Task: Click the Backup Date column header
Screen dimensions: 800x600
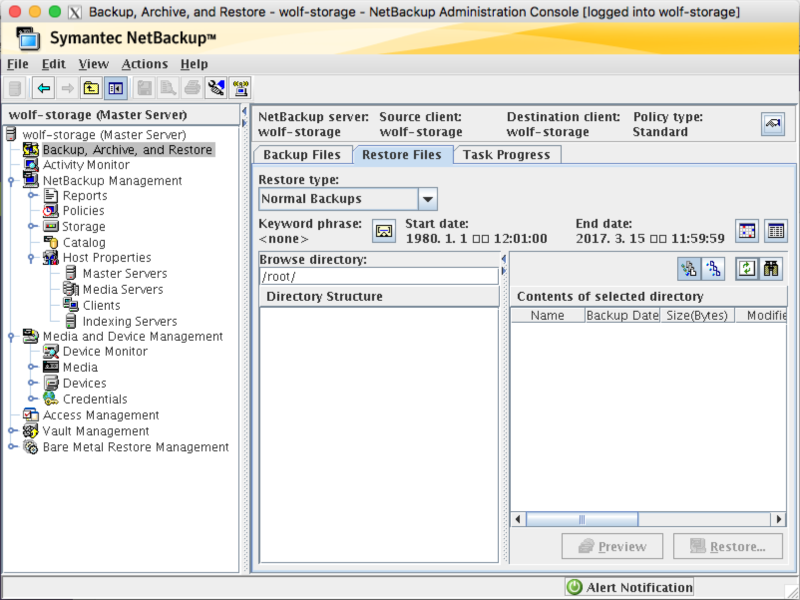Action: [x=622, y=315]
